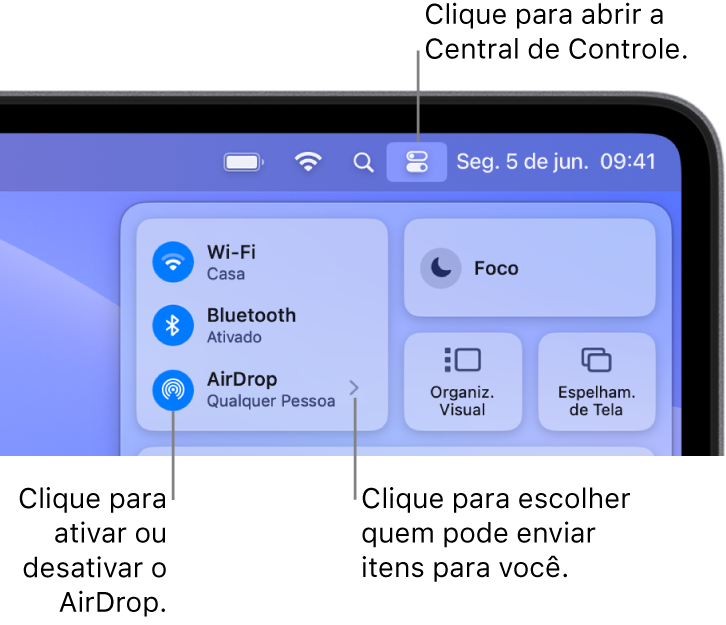The image size is (726, 625).
Task: Open Control Center from the menu bar
Action: tap(416, 162)
